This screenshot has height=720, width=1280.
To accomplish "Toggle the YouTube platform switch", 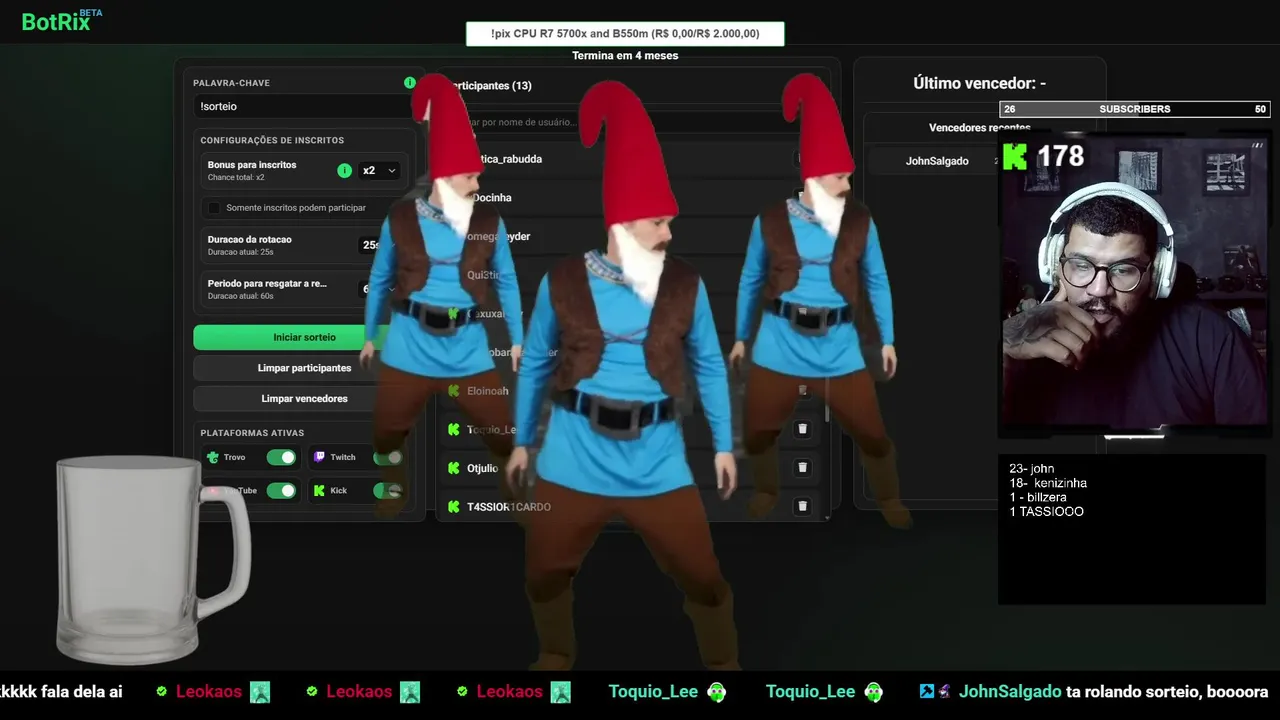I will pos(281,491).
